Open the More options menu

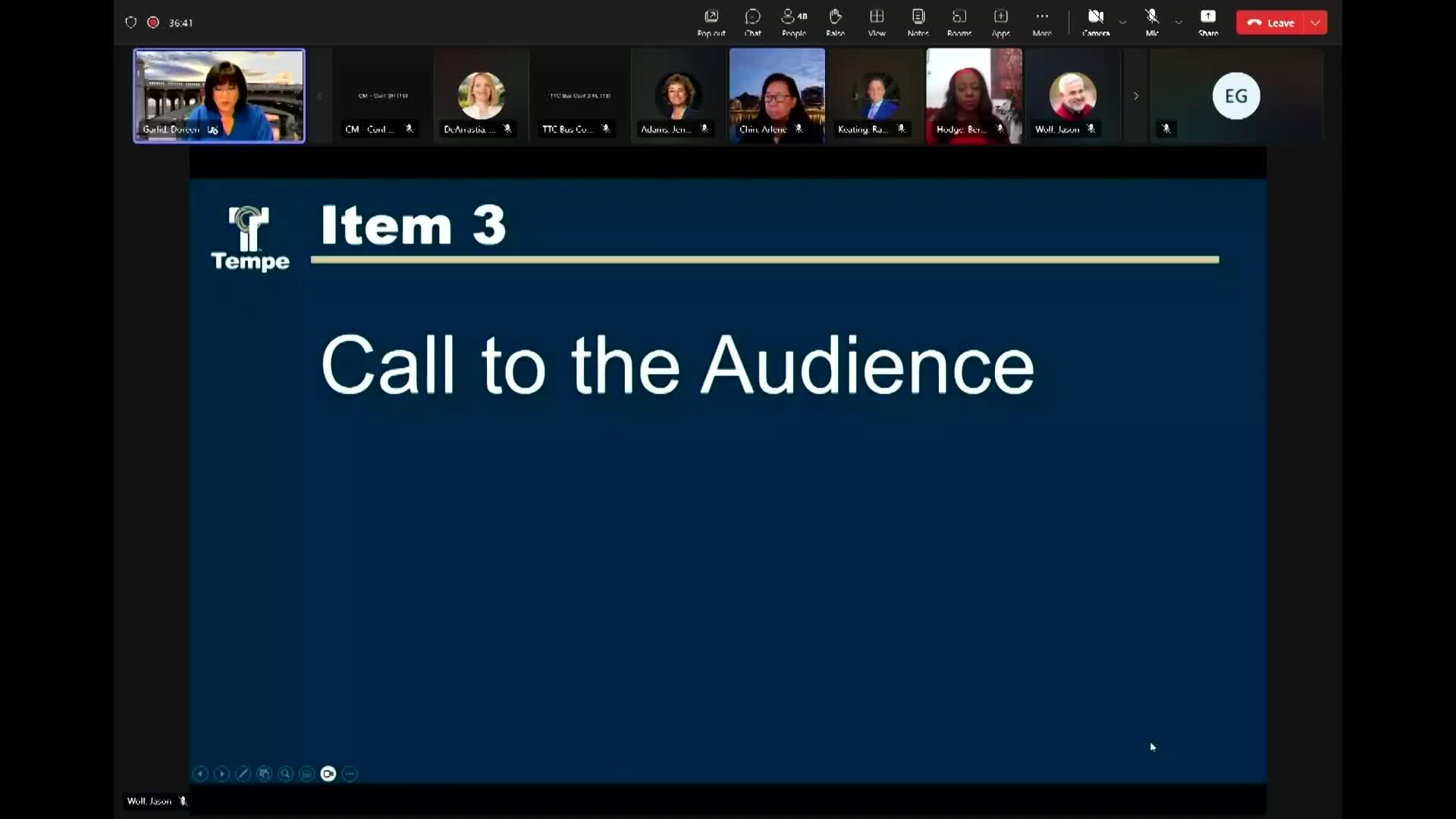pyautogui.click(x=1042, y=22)
